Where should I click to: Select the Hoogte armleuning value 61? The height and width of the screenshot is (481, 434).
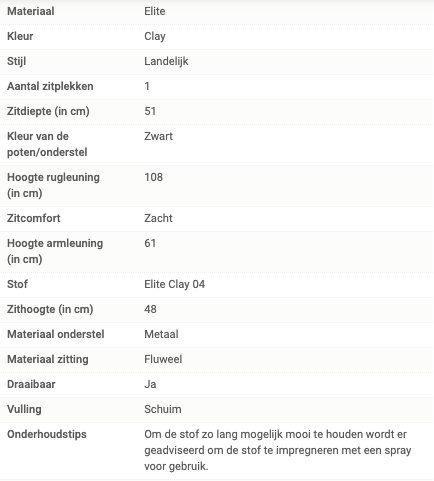pyautogui.click(x=150, y=243)
